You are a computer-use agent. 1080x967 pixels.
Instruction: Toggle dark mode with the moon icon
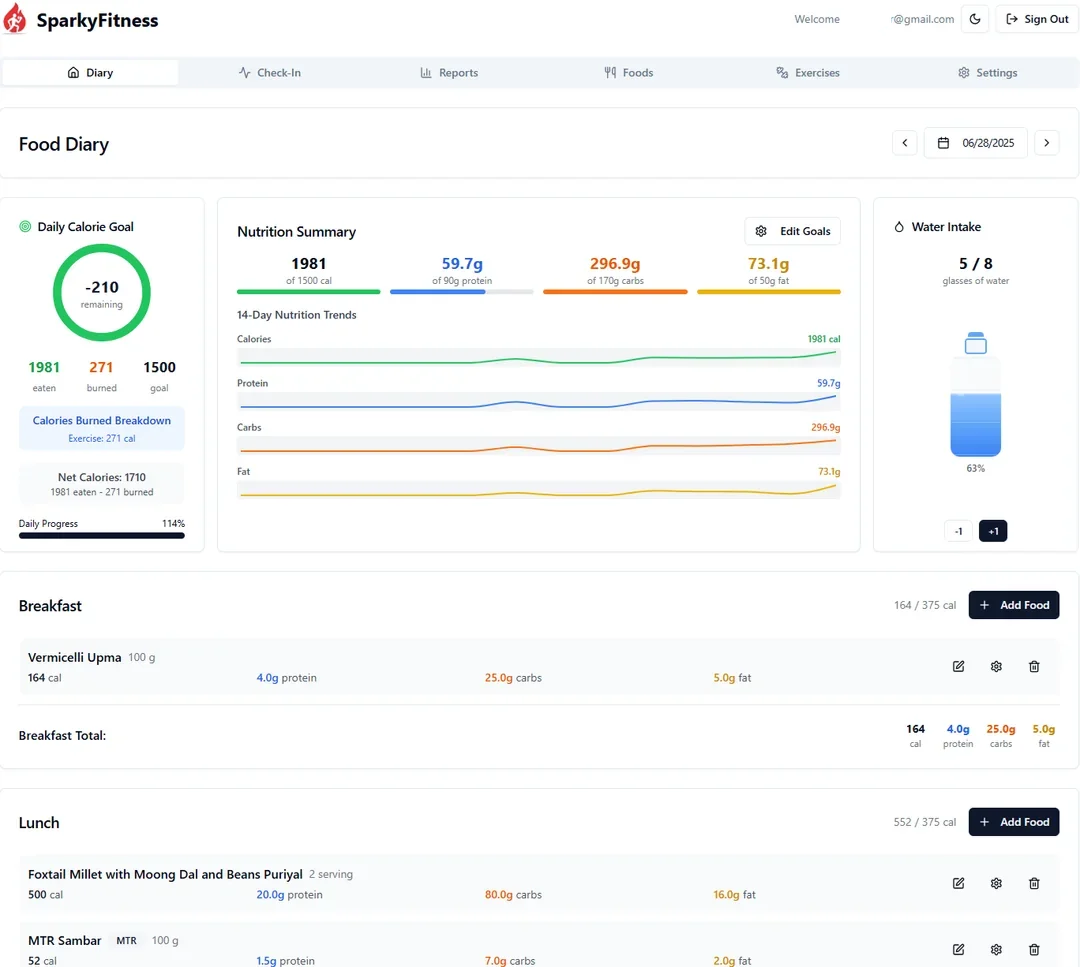pos(975,19)
